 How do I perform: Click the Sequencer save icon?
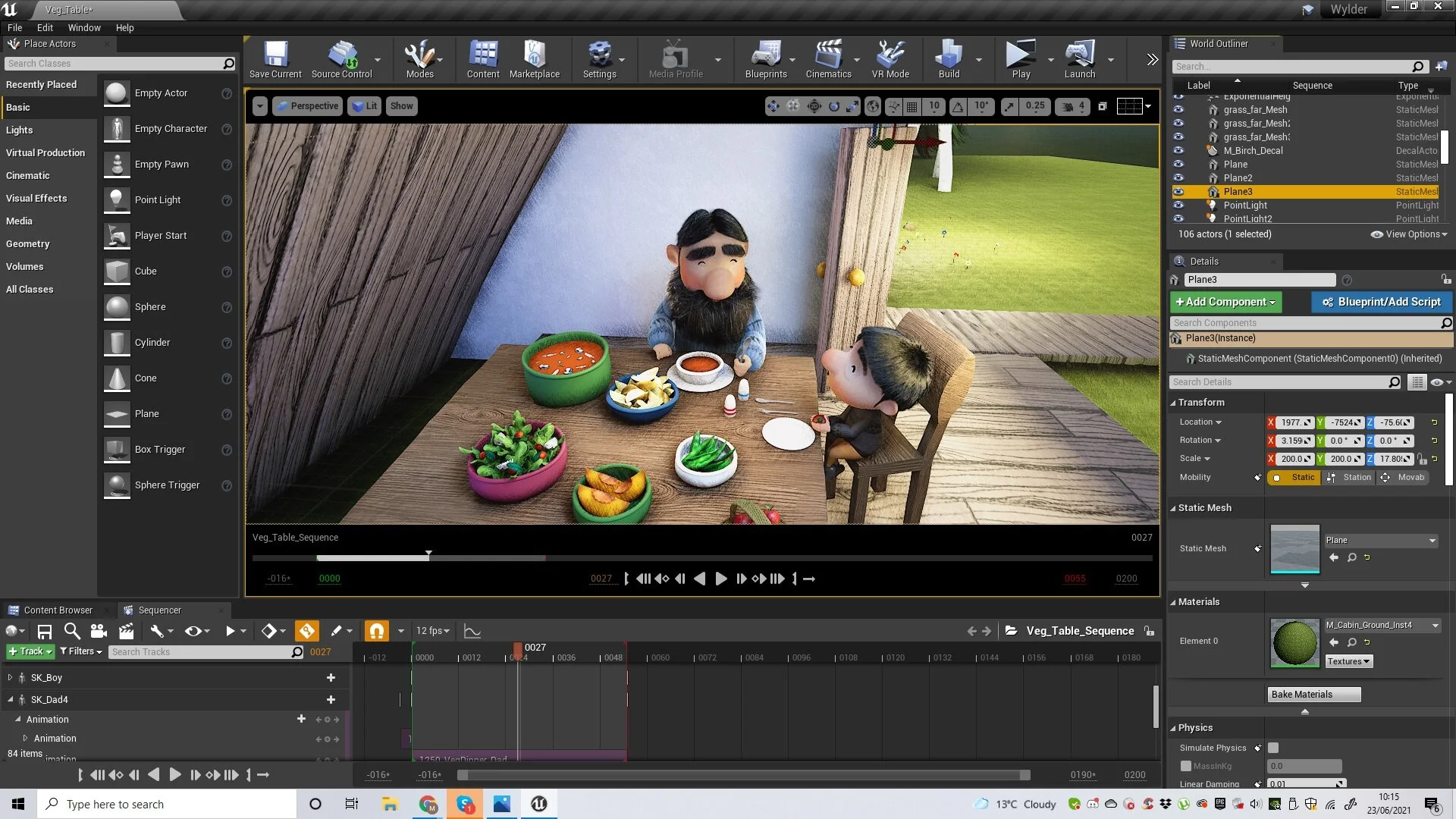pos(45,631)
